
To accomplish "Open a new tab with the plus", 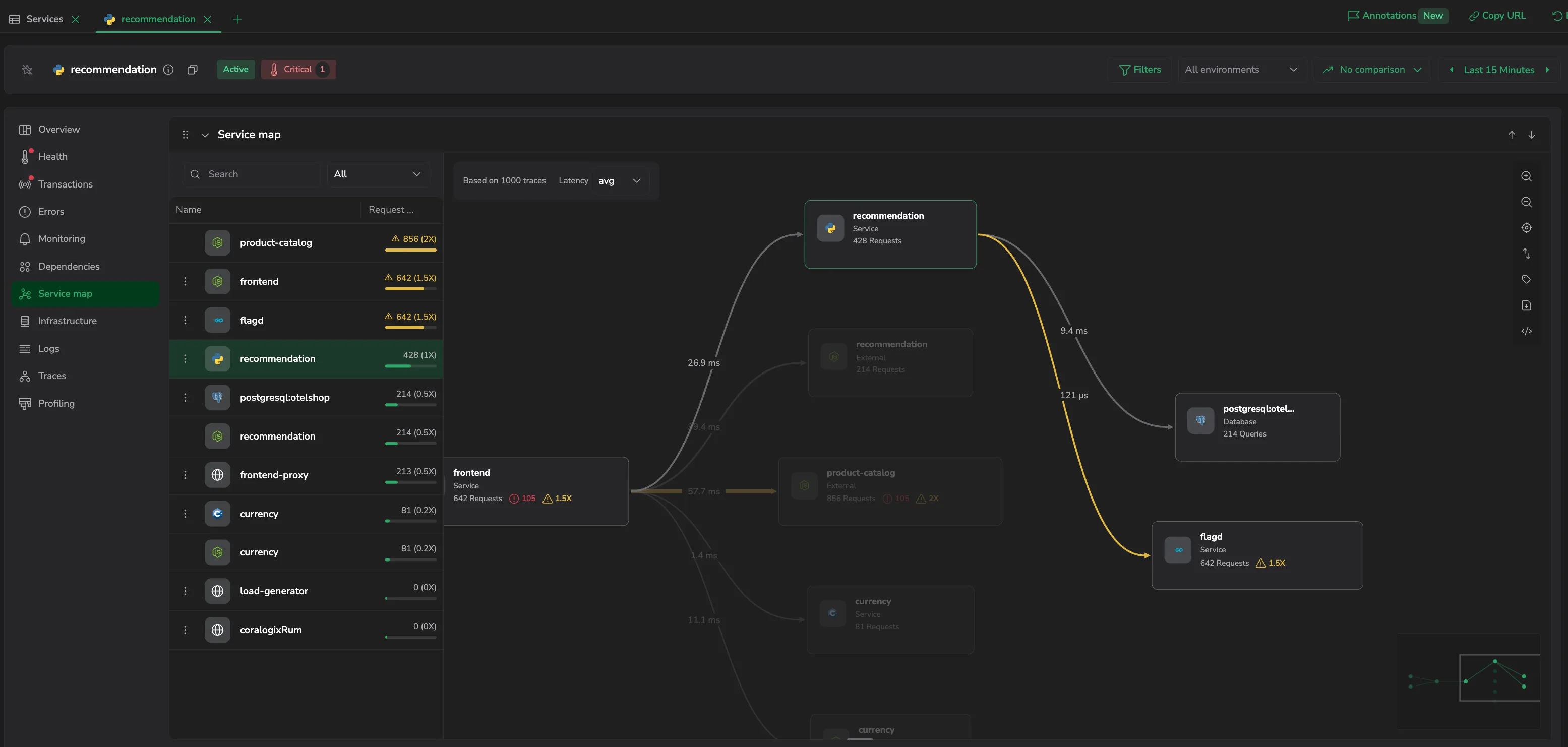I will tap(237, 19).
